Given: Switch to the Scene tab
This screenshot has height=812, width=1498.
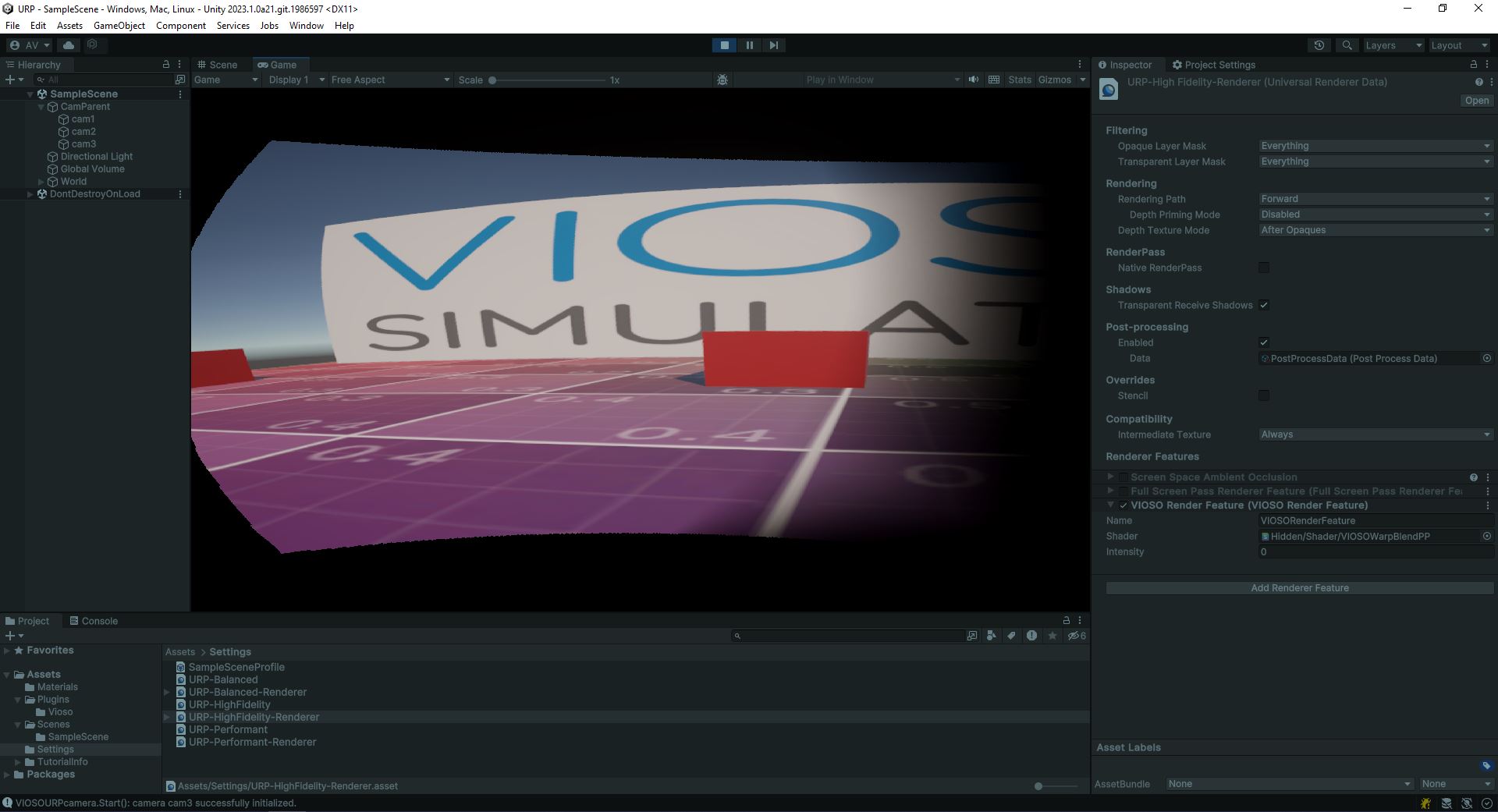Looking at the screenshot, I should (217, 65).
